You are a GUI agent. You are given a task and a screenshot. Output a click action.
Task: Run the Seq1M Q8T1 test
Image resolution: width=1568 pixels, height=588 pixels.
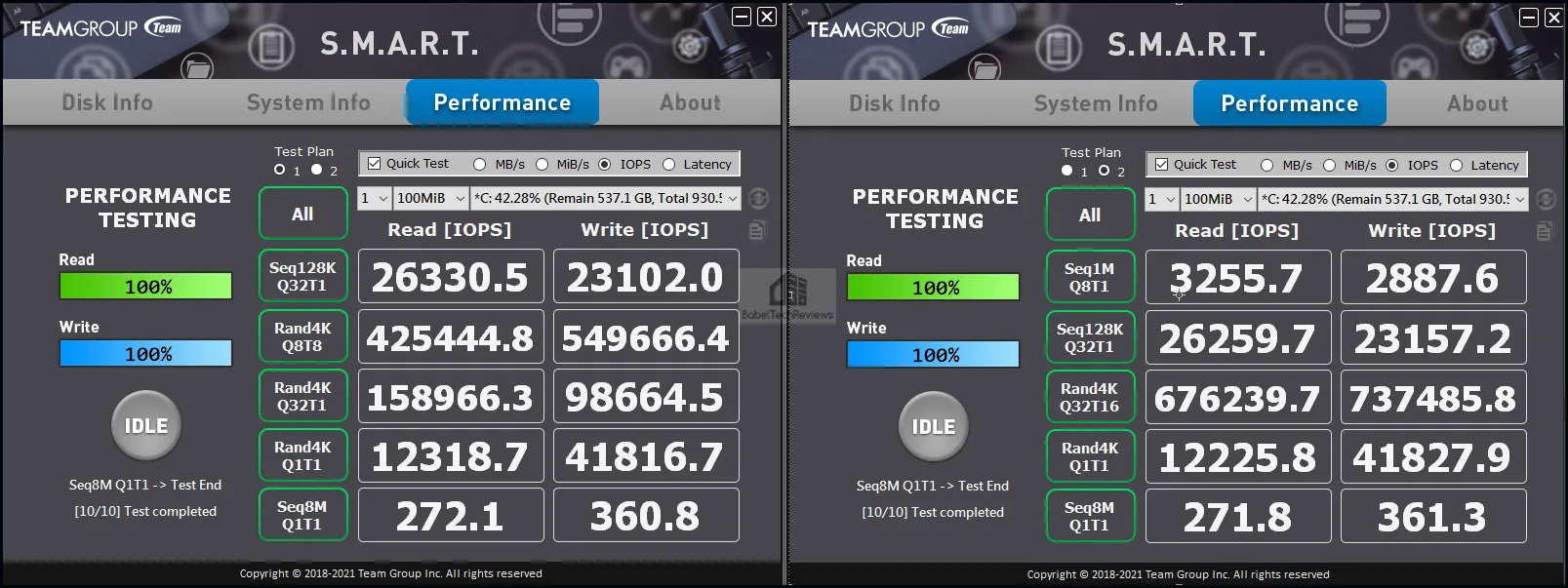1090,277
